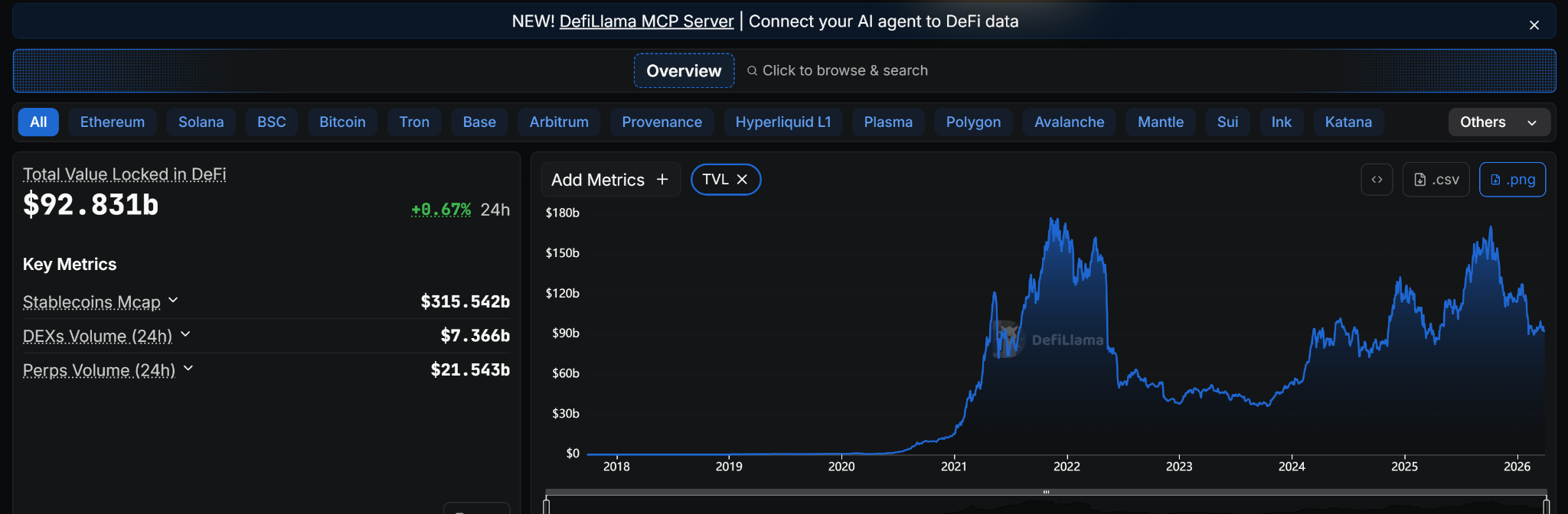Click the search magnifier icon
1568x514 pixels.
click(x=753, y=71)
